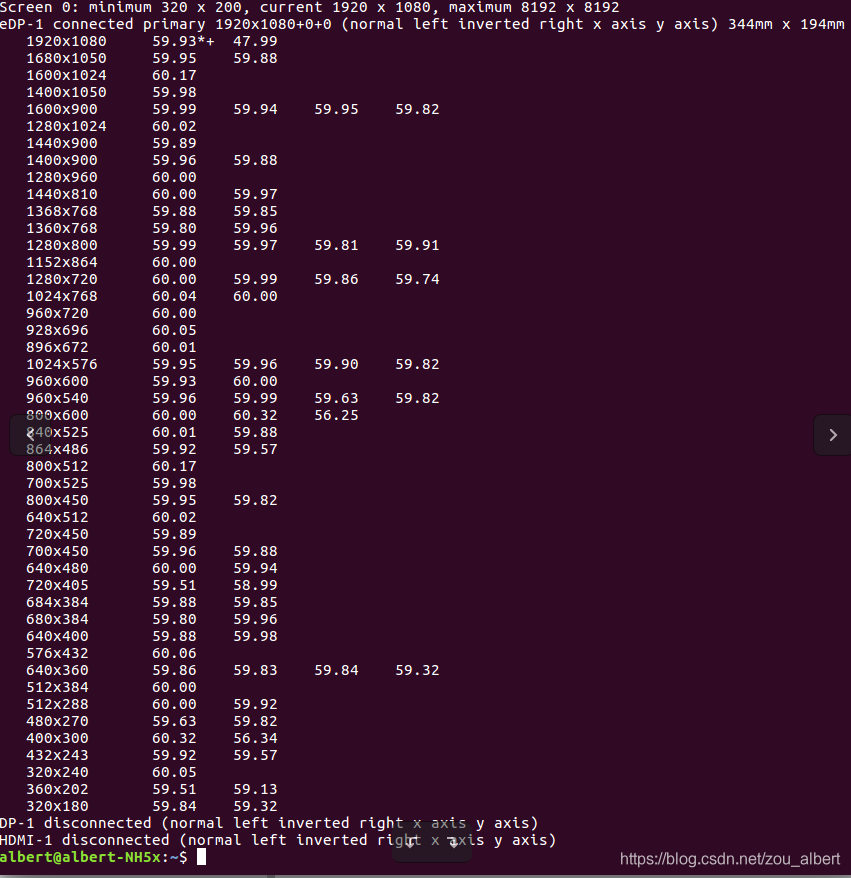Rotate image counter-clockwise using left rotate icon
This screenshot has height=878, width=851.
(410, 843)
